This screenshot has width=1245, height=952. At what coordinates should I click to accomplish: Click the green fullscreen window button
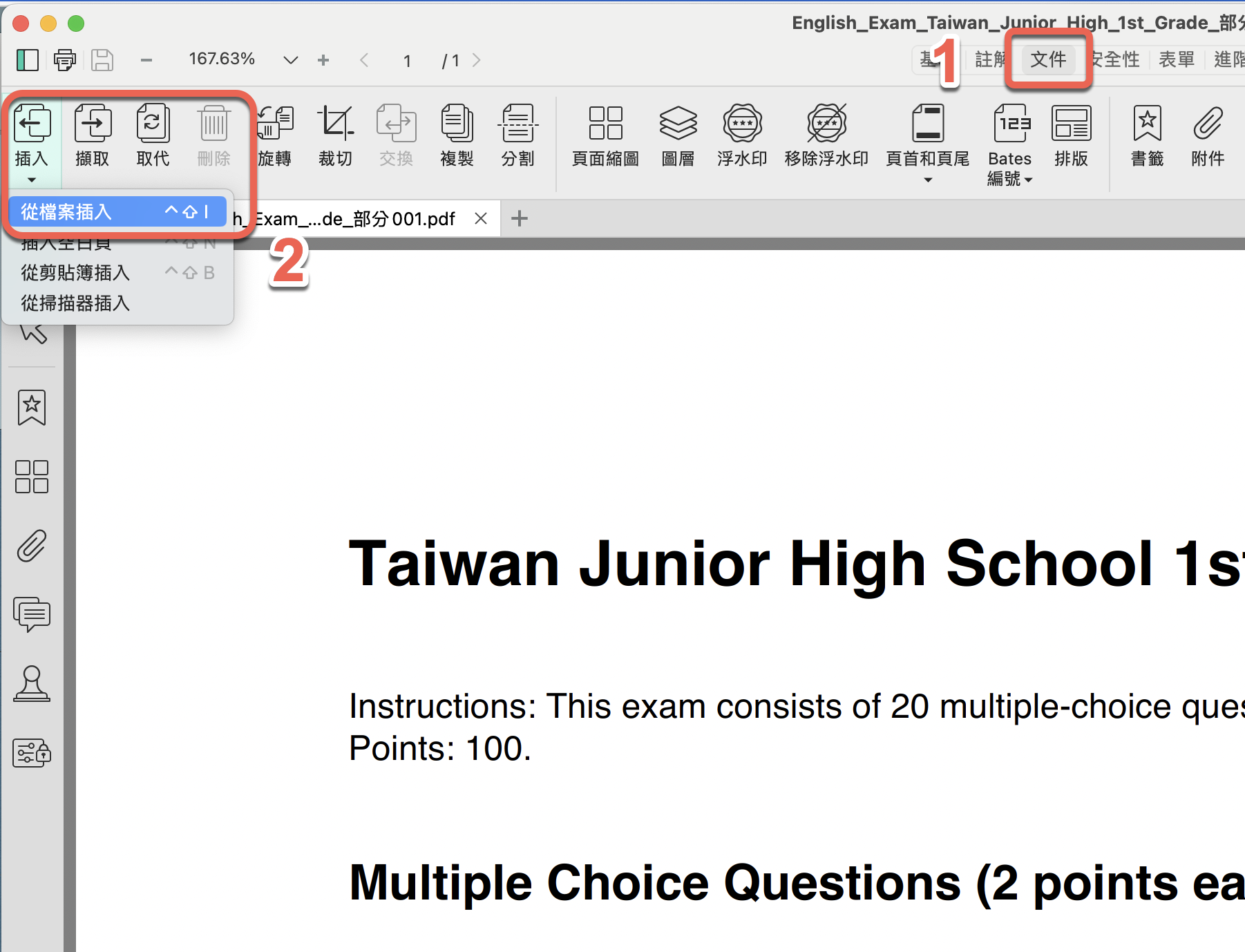76,23
